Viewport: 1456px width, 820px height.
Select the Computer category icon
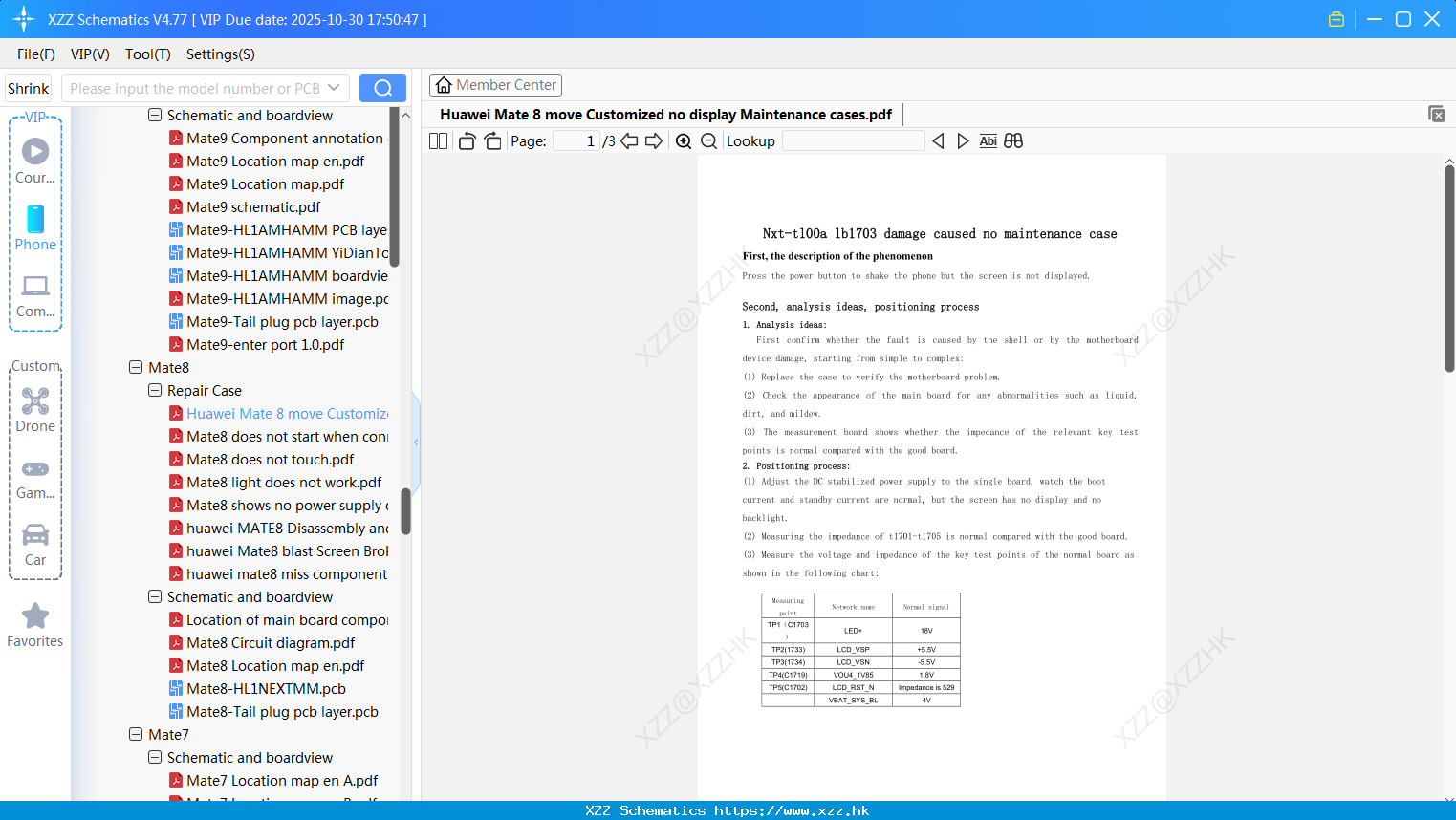[35, 295]
